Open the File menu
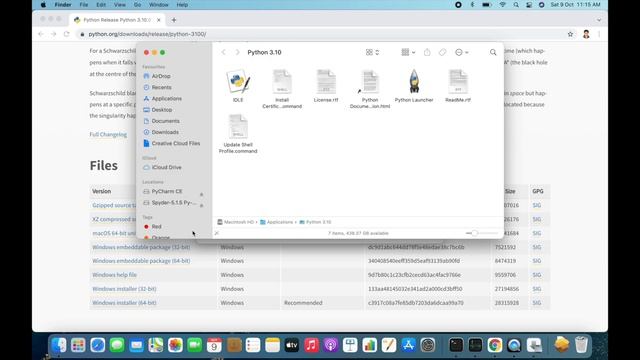This screenshot has height=360, width=640. [84, 5]
